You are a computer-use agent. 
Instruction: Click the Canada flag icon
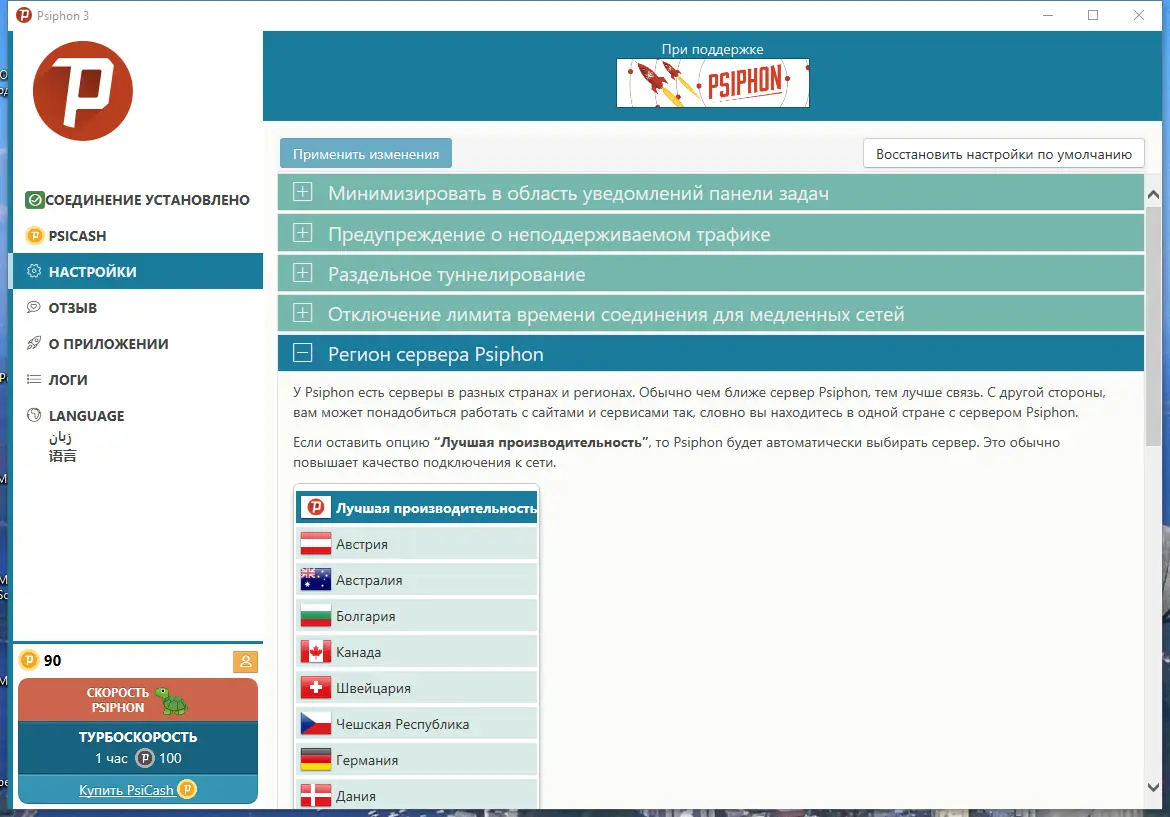316,651
